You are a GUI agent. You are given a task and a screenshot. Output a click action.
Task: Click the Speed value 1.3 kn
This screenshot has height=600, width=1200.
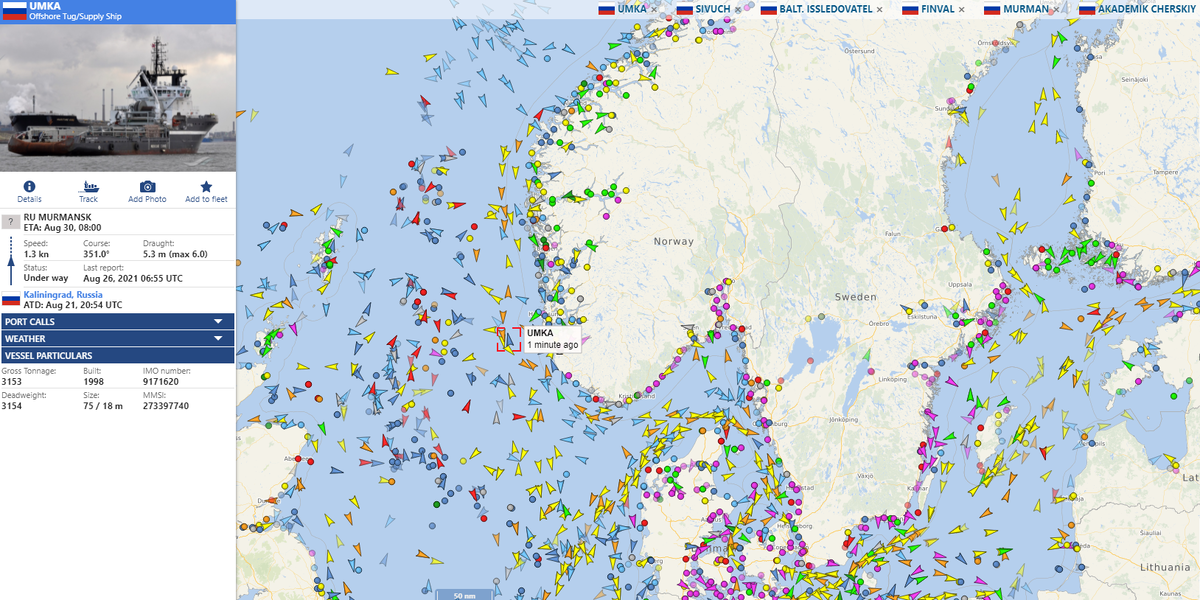35,254
